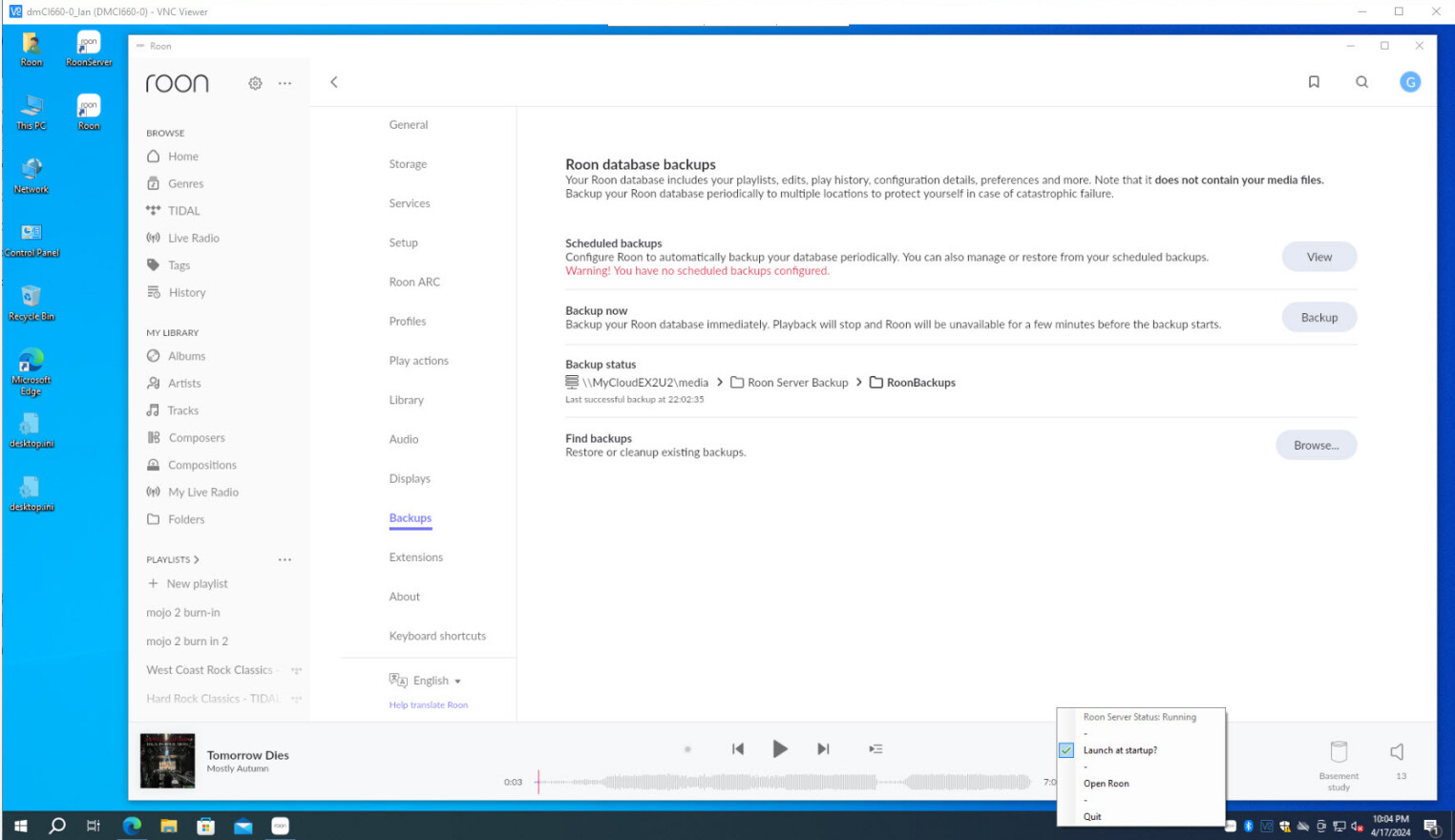Open the English language dropdown
This screenshot has height=840, width=1455.
click(426, 681)
